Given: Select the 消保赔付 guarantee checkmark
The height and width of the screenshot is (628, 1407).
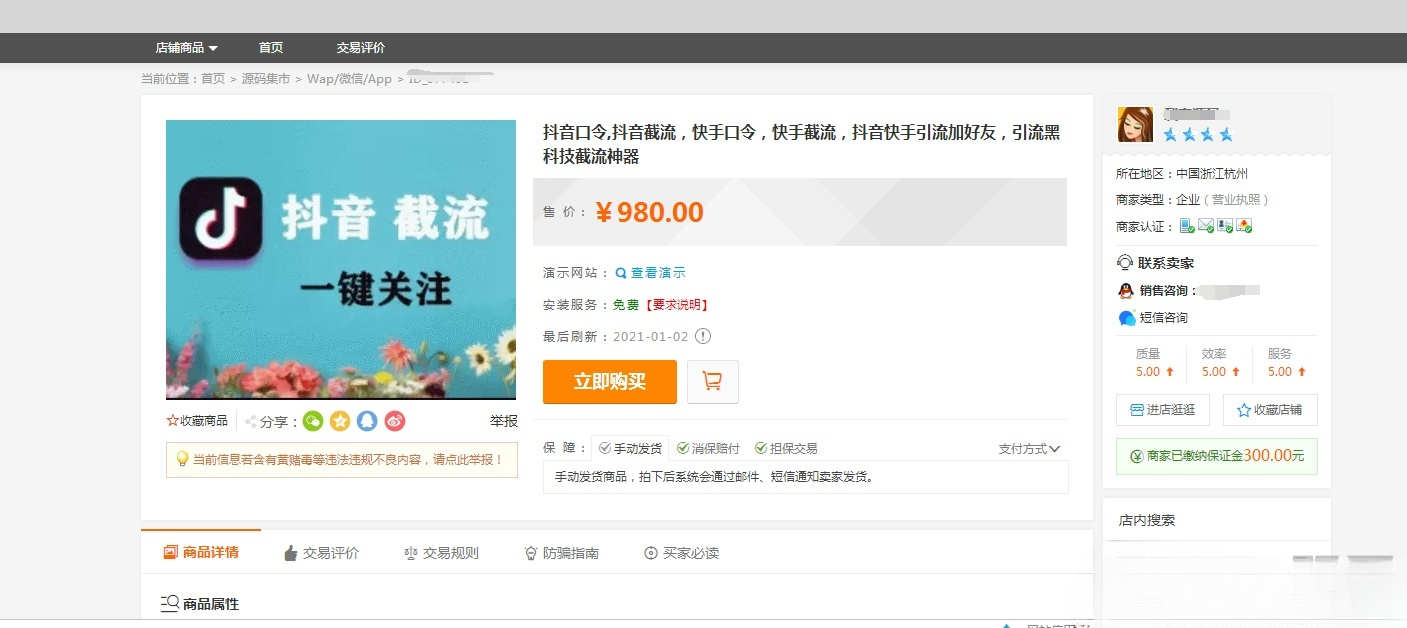Looking at the screenshot, I should tap(681, 447).
